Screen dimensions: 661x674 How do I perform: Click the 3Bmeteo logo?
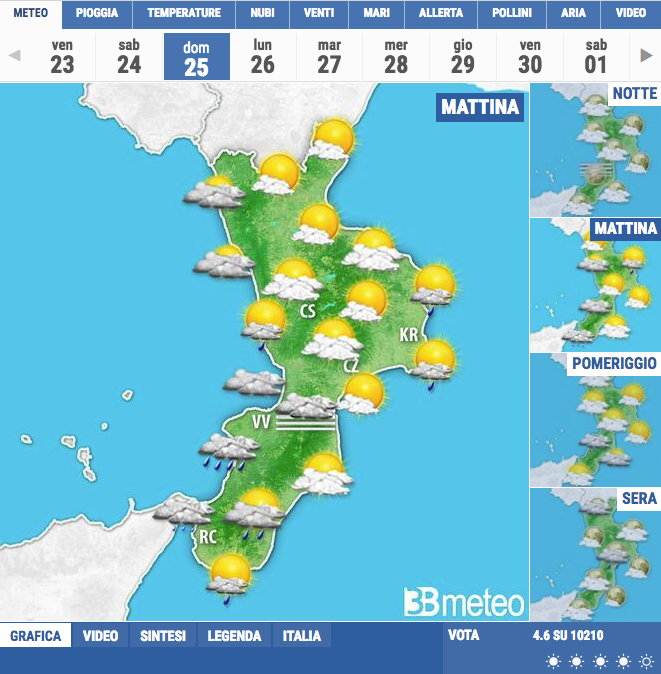coord(465,602)
